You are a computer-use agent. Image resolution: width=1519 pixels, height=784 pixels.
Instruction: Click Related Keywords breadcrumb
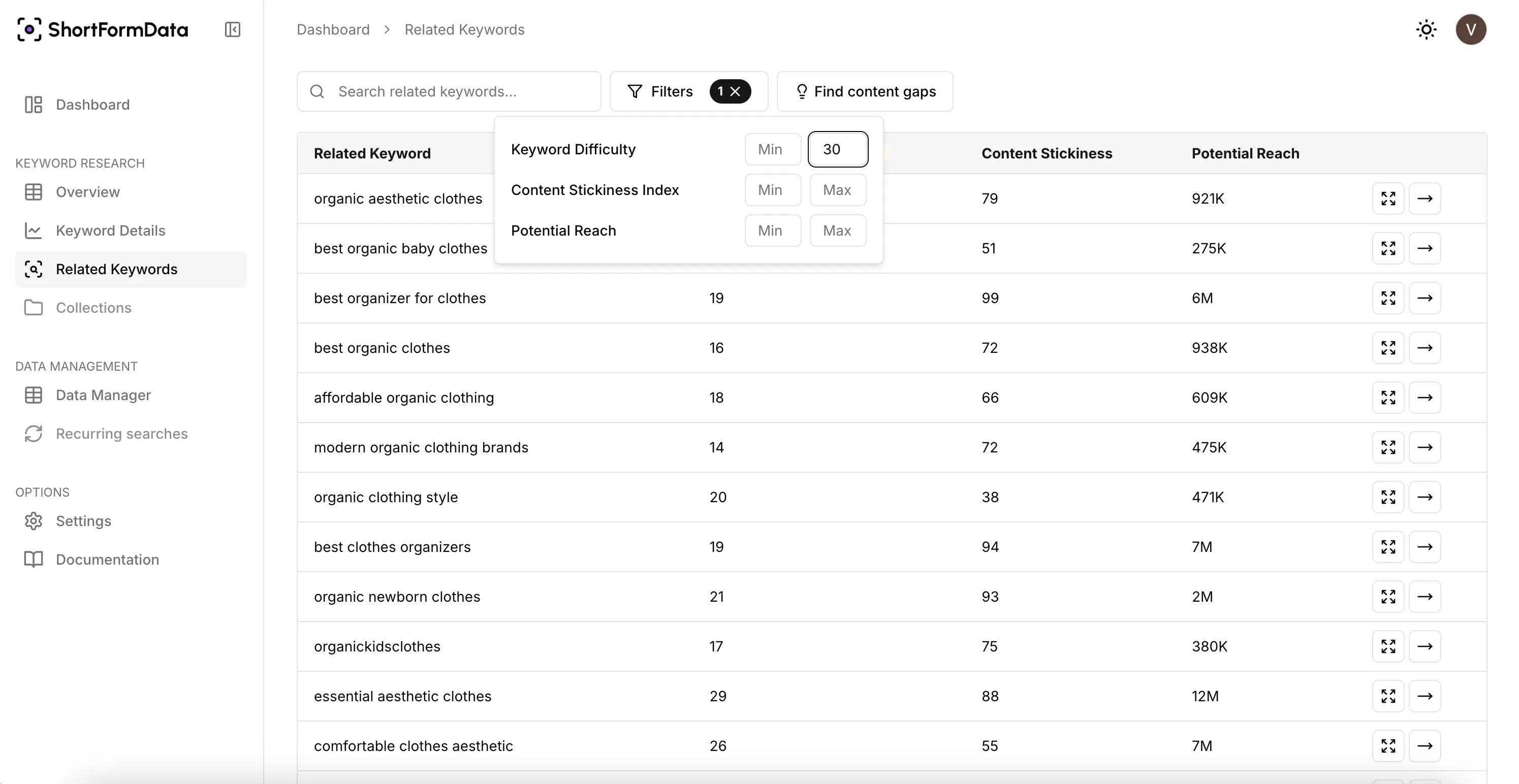coord(464,29)
